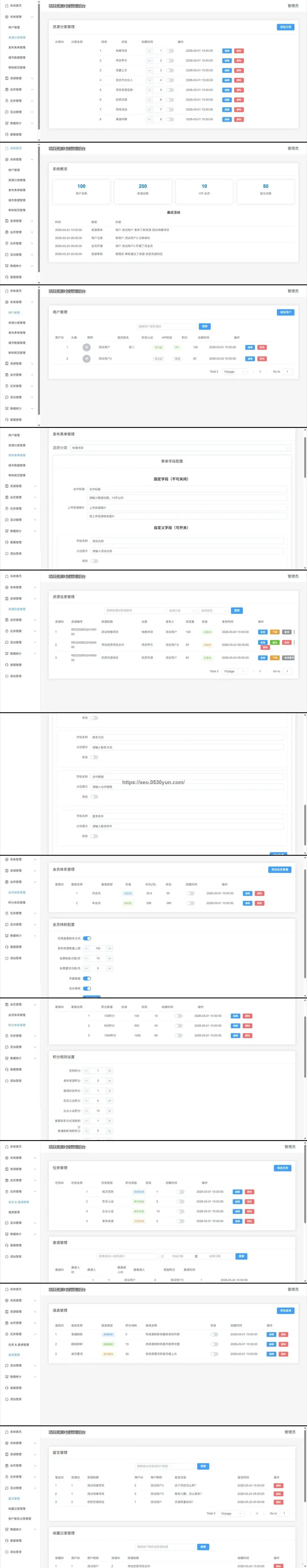Toggle status switch for 渠道拓展 category
The width and height of the screenshot is (307, 1568).
pyautogui.click(x=171, y=119)
